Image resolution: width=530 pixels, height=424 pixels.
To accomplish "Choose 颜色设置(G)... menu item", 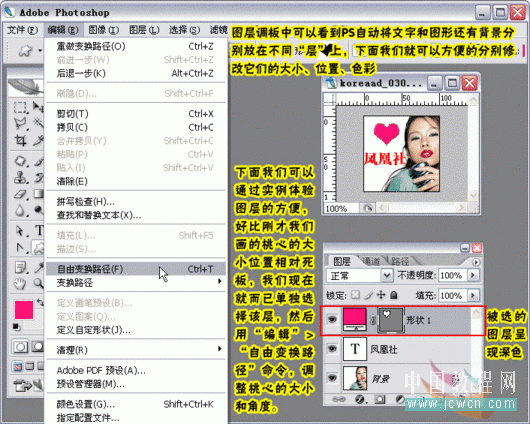I will click(x=136, y=404).
